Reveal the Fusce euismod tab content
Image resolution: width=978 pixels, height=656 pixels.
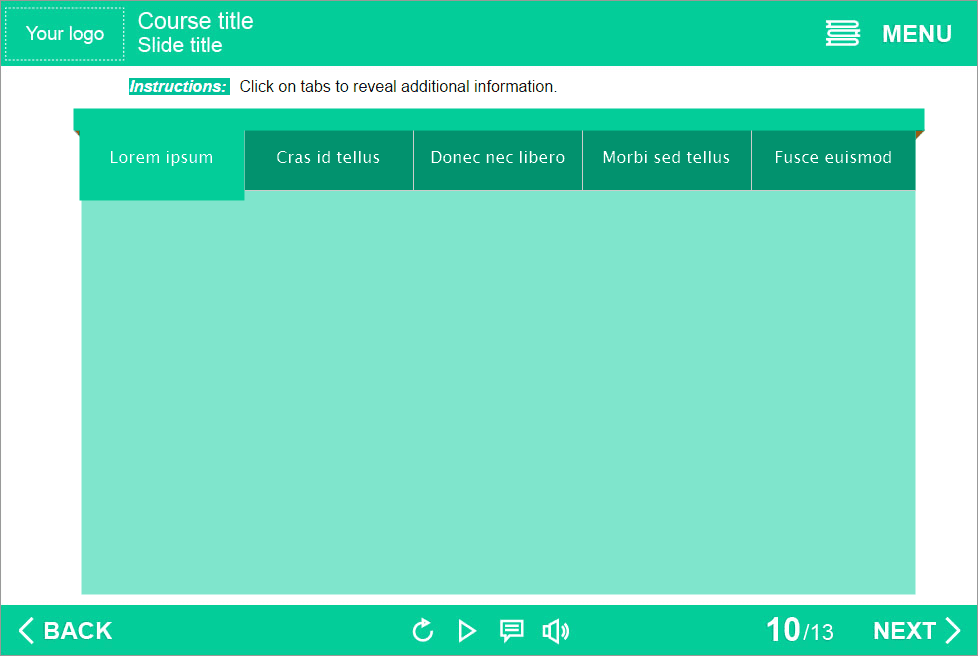pos(833,158)
